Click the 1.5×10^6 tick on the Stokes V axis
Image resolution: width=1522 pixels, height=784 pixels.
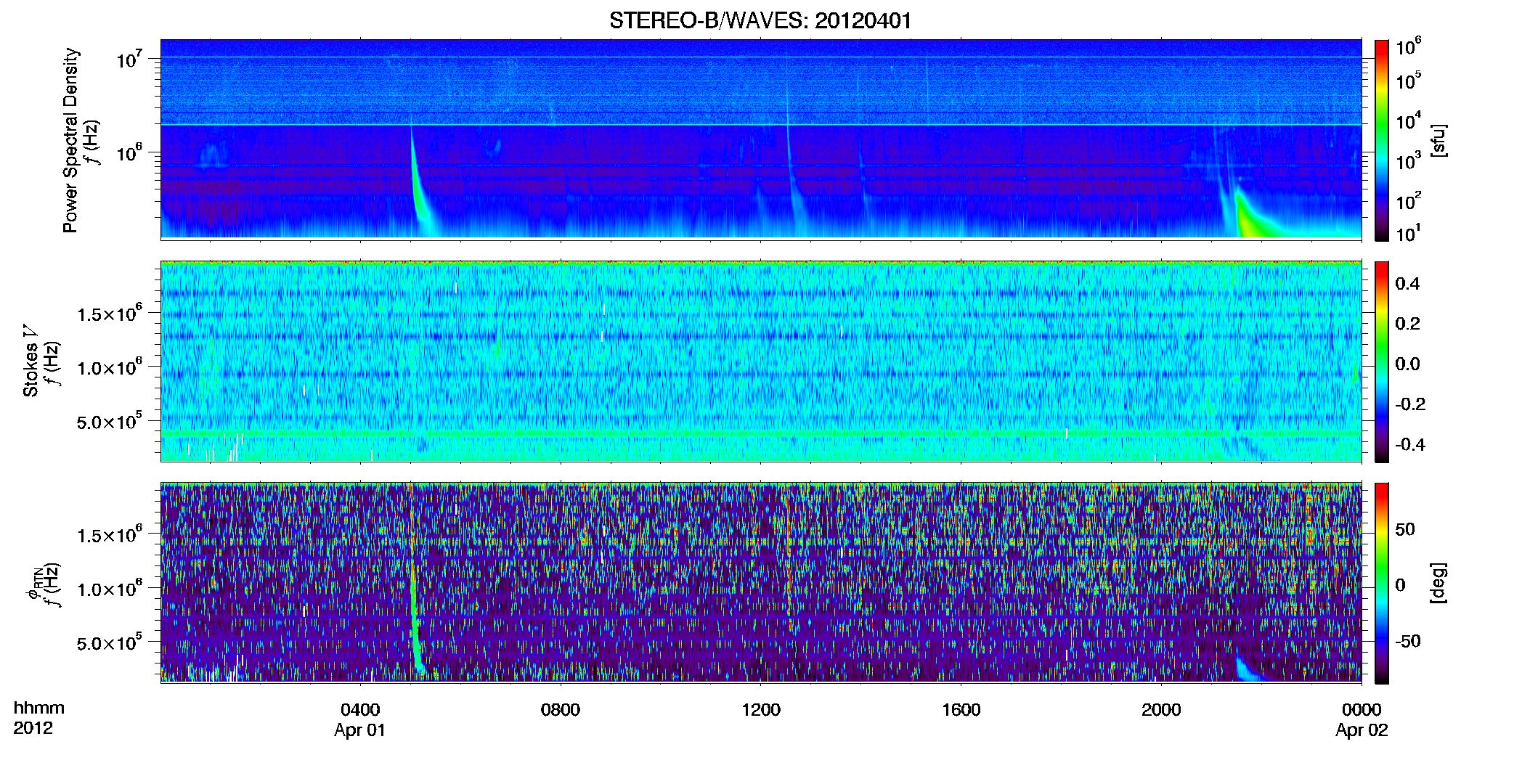110,314
